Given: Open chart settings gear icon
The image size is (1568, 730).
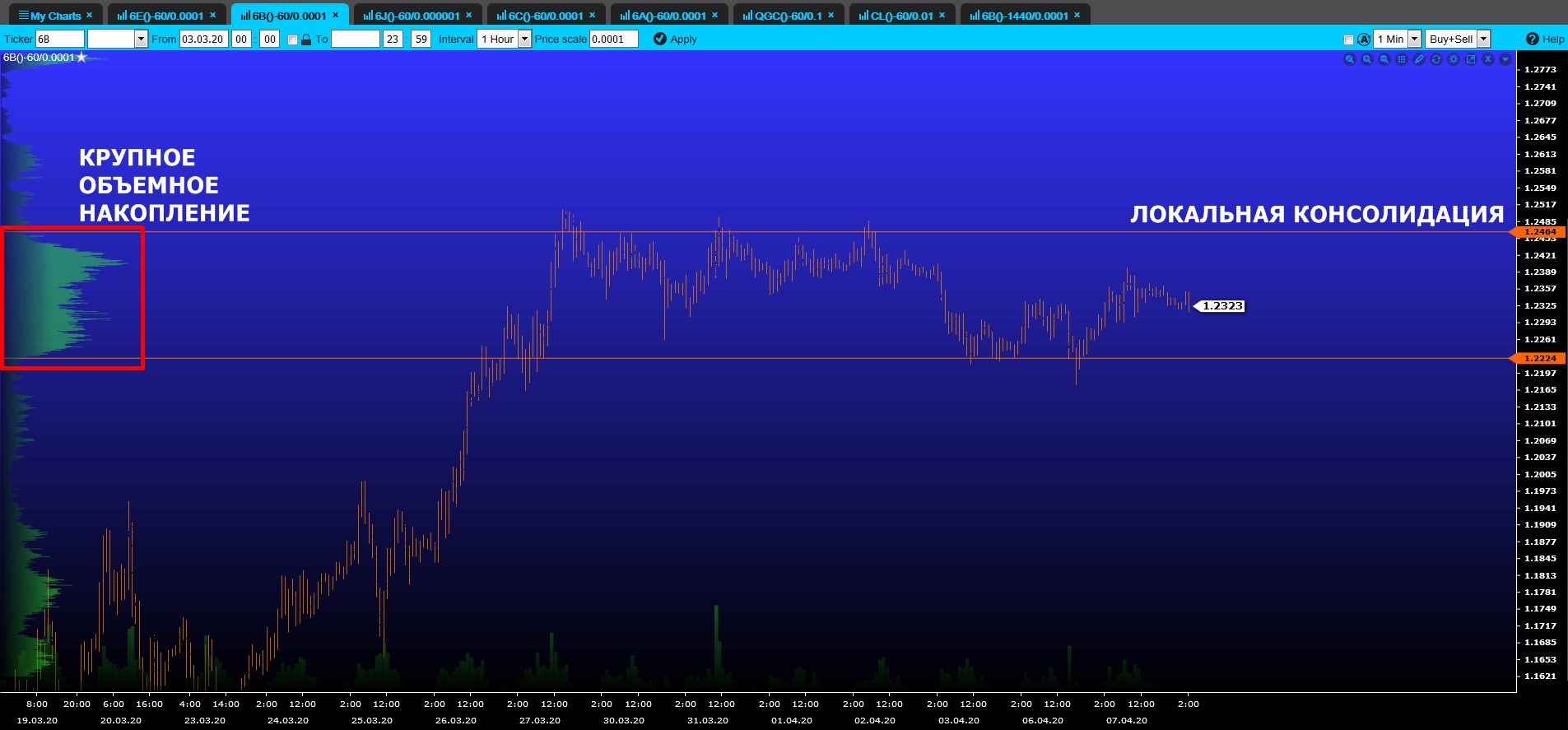Looking at the screenshot, I should (x=1454, y=59).
